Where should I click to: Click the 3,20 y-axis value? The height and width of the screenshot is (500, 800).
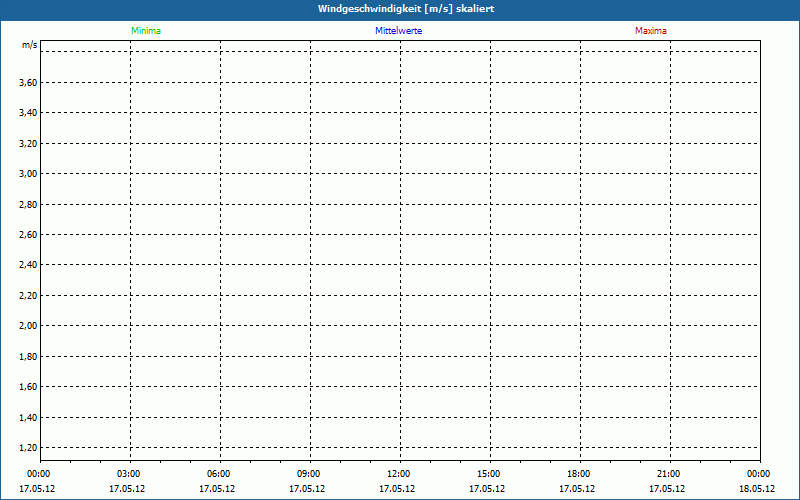pyautogui.click(x=28, y=143)
